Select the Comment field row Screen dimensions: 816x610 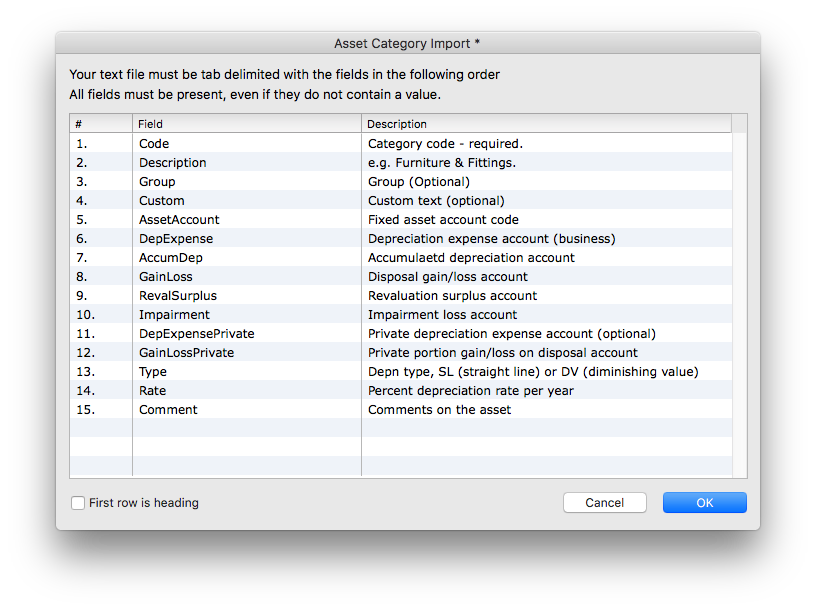401,410
